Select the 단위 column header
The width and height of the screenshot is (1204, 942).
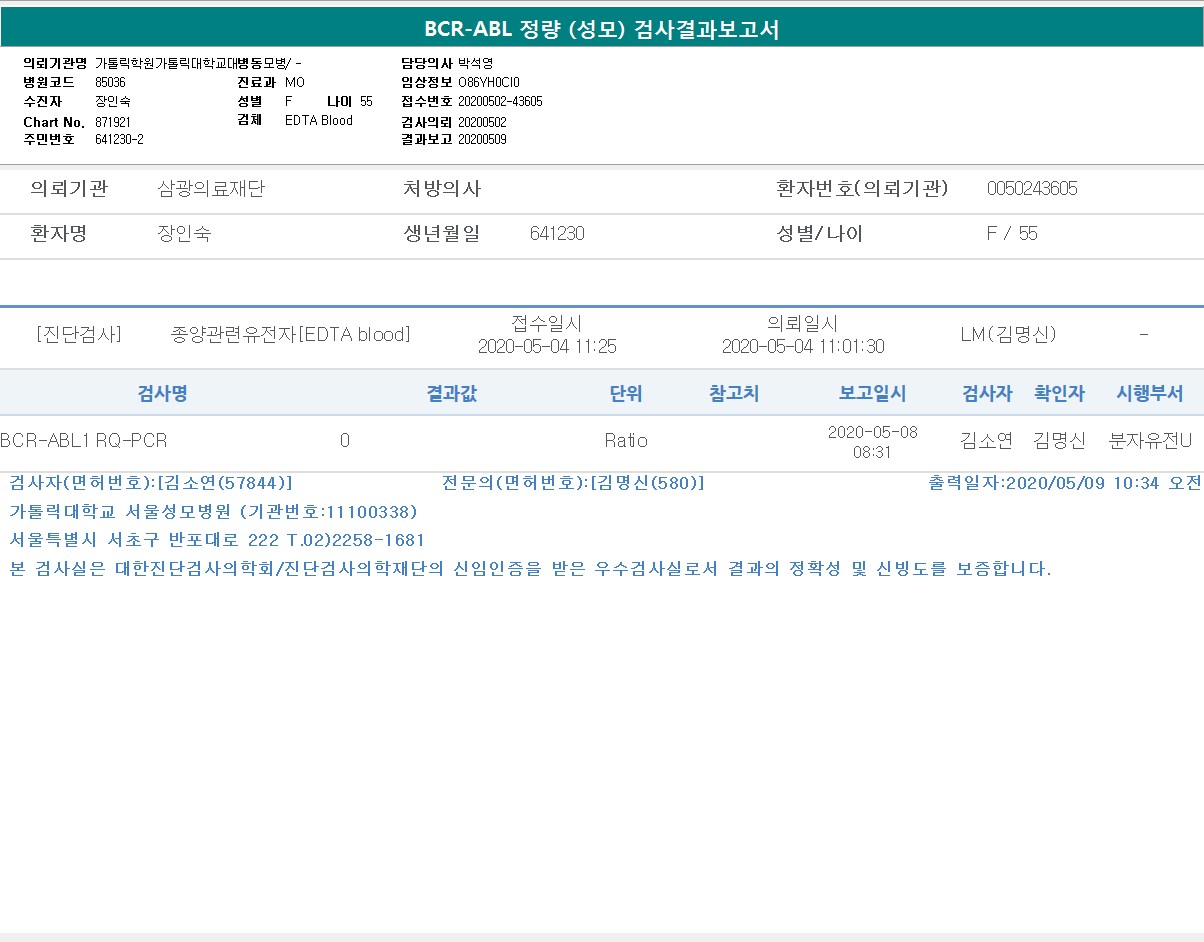pyautogui.click(x=626, y=394)
